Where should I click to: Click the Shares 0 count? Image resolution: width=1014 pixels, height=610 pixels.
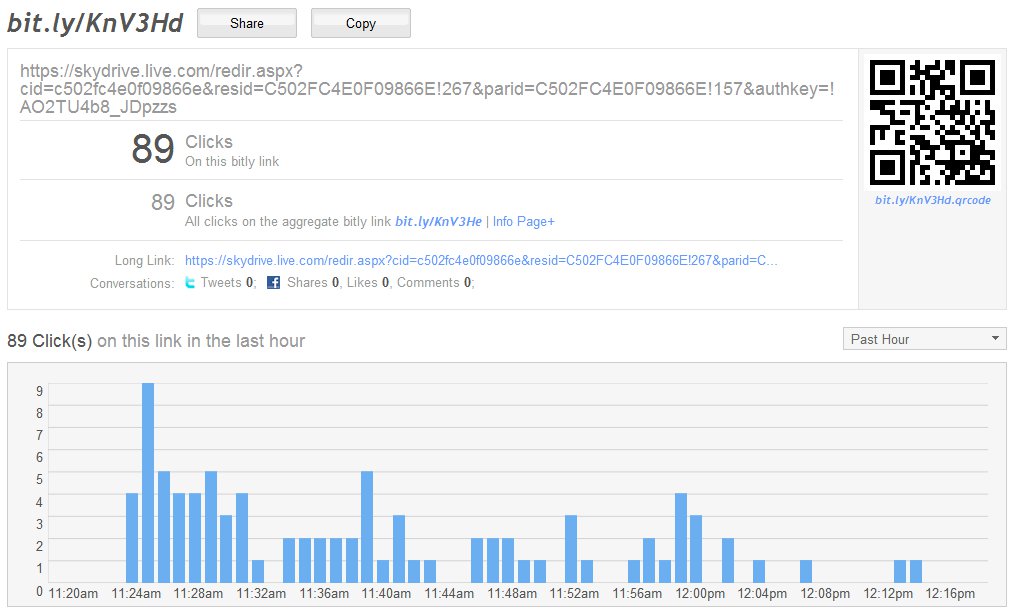[x=313, y=282]
